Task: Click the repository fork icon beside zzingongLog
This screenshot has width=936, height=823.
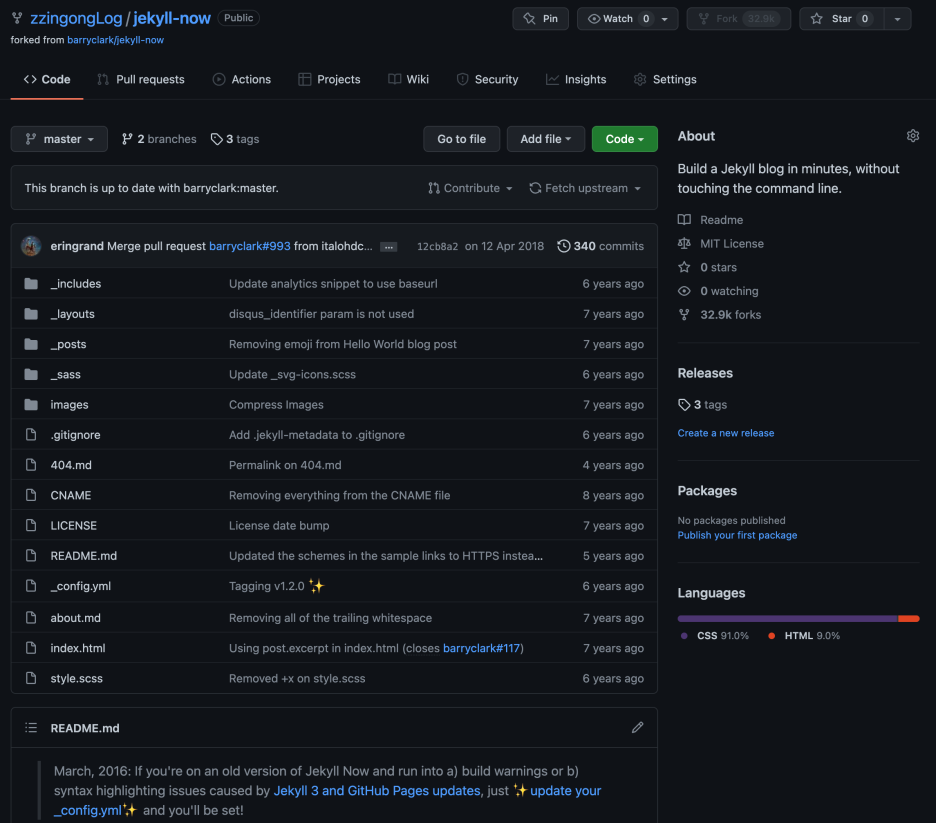Action: pos(17,18)
